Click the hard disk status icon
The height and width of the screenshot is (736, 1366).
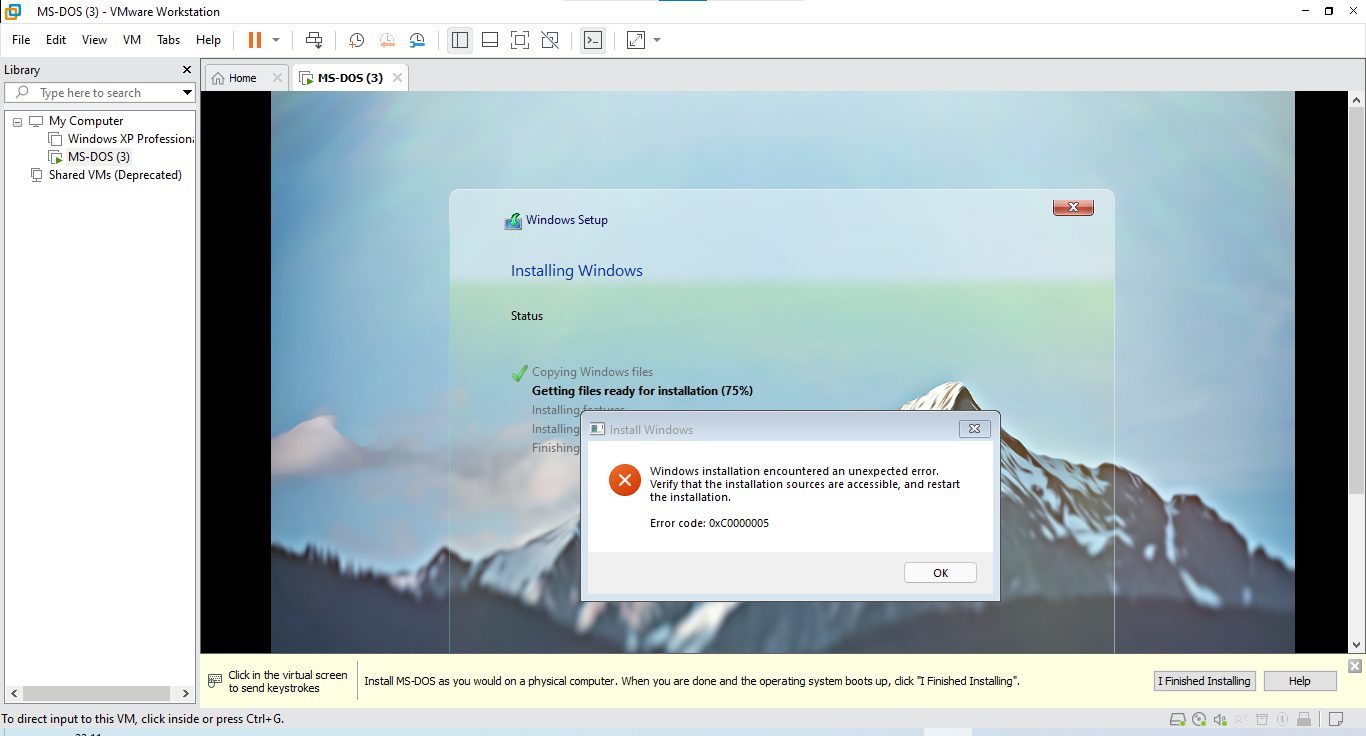pyautogui.click(x=1178, y=719)
